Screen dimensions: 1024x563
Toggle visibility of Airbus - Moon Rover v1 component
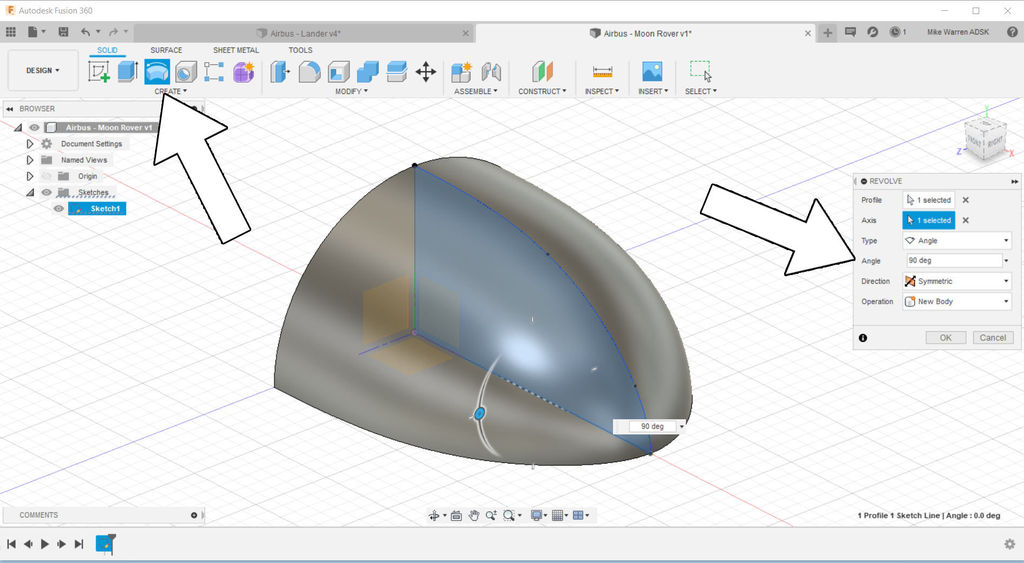click(x=35, y=127)
